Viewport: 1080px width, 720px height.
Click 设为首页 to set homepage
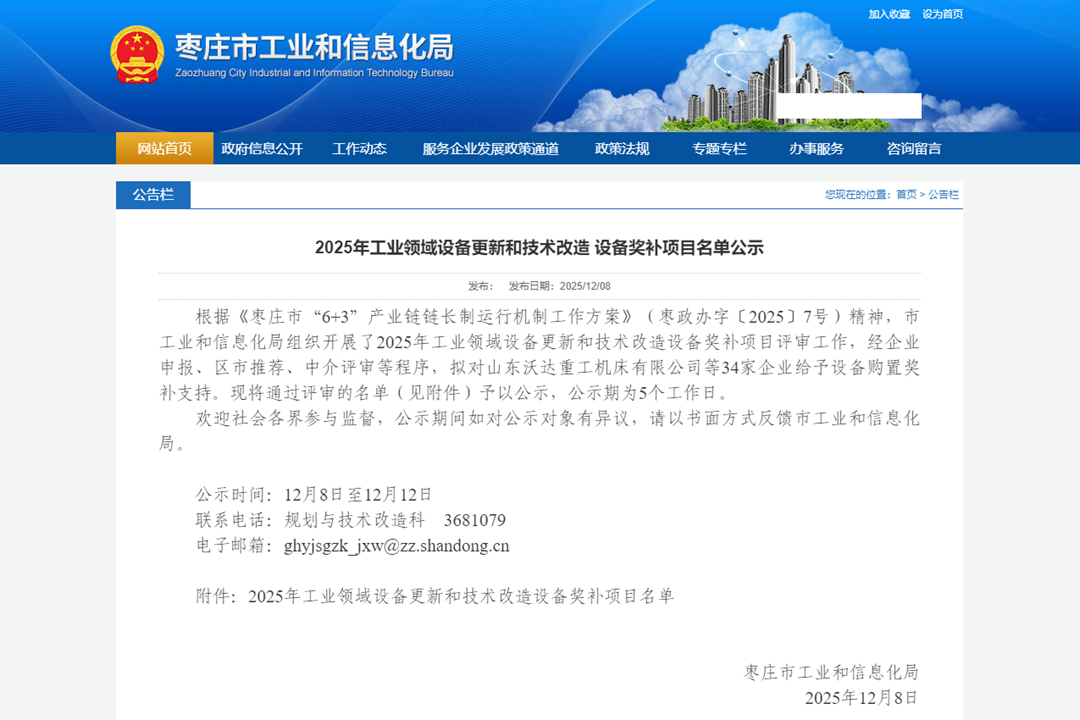tap(945, 15)
